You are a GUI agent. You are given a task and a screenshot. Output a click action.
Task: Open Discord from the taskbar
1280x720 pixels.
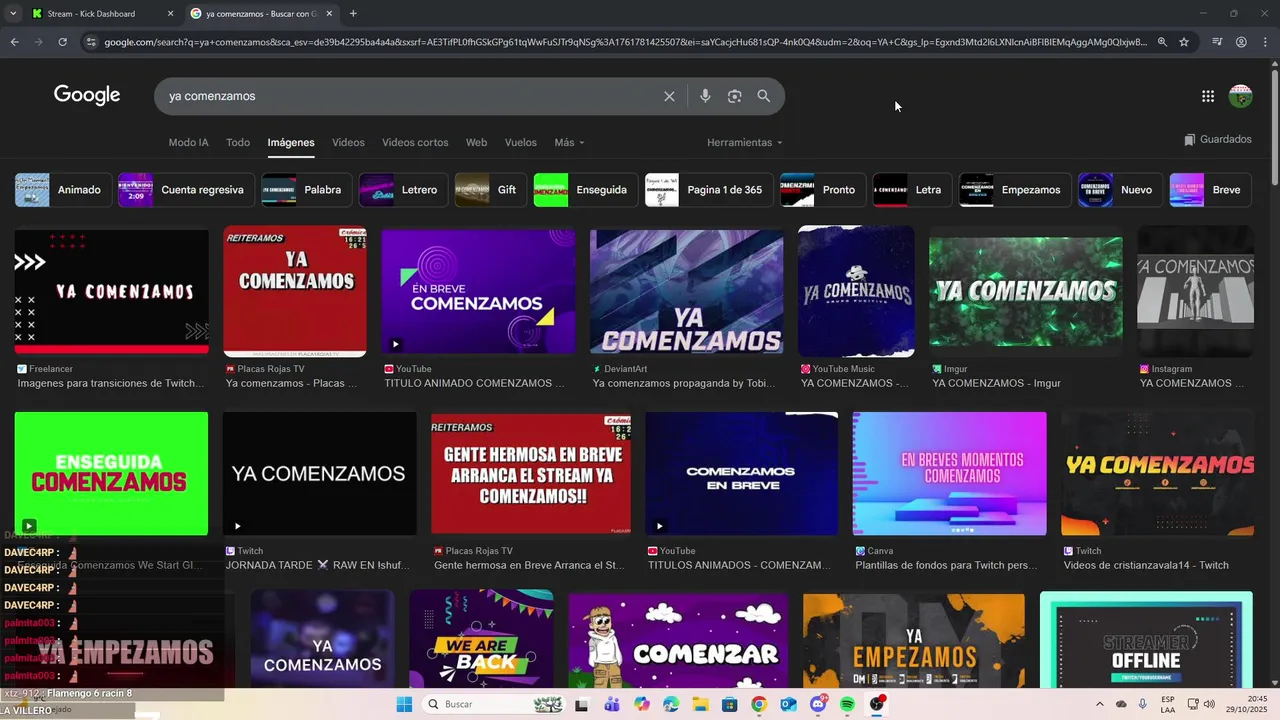818,704
